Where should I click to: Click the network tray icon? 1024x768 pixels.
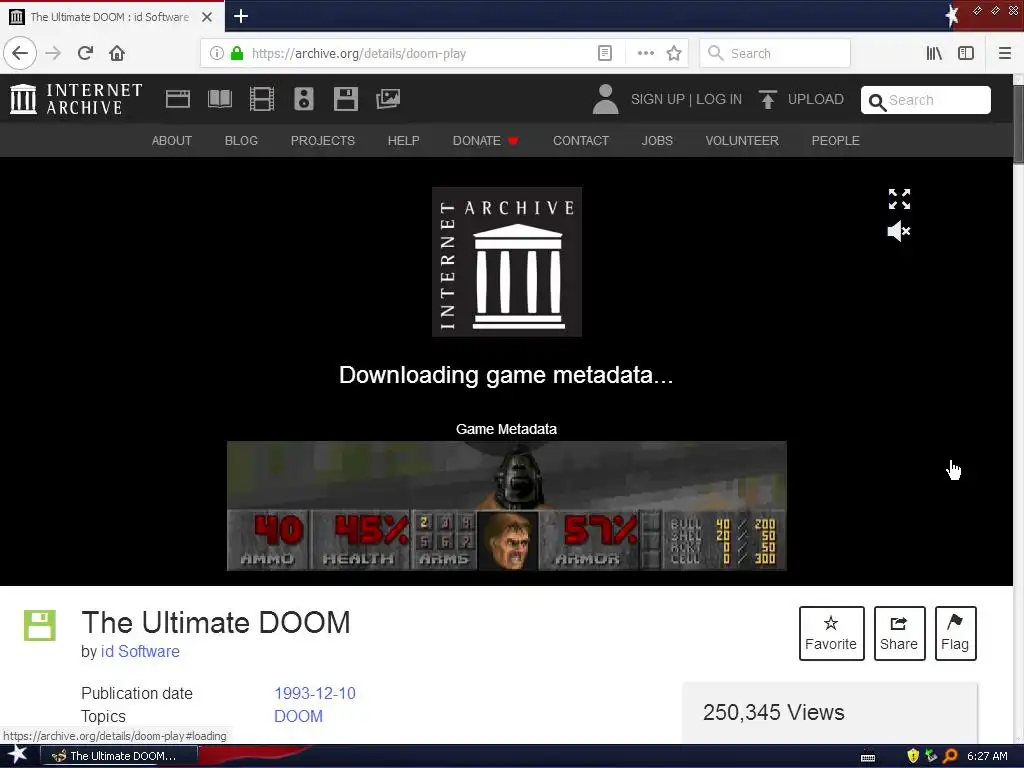931,756
